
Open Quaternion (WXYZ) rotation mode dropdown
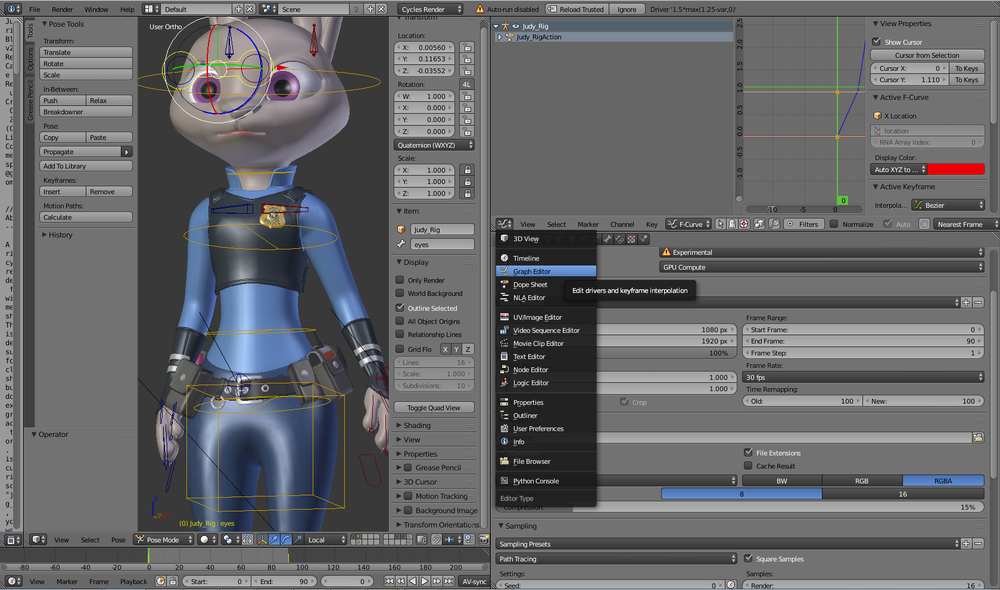434,145
